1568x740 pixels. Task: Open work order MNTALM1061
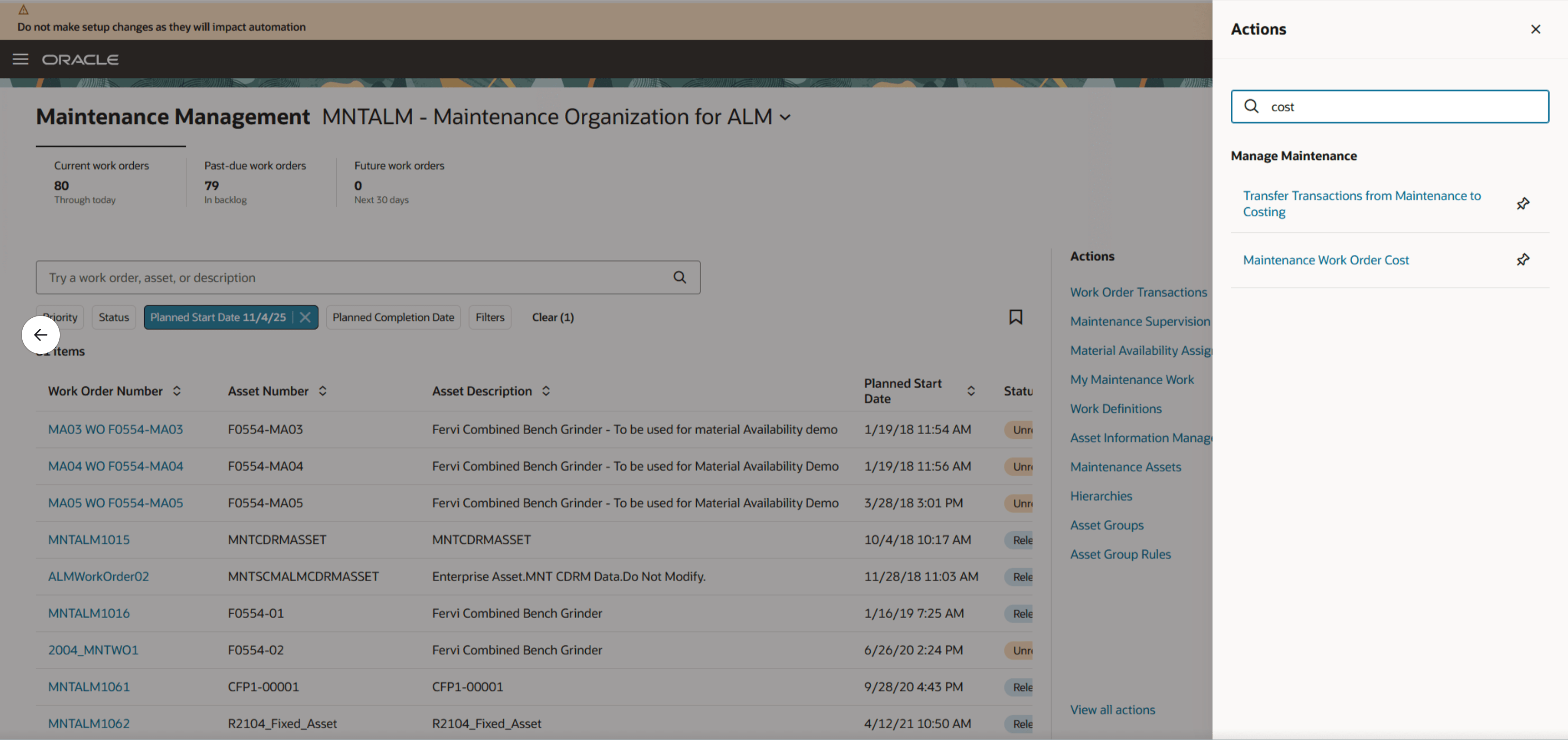89,687
